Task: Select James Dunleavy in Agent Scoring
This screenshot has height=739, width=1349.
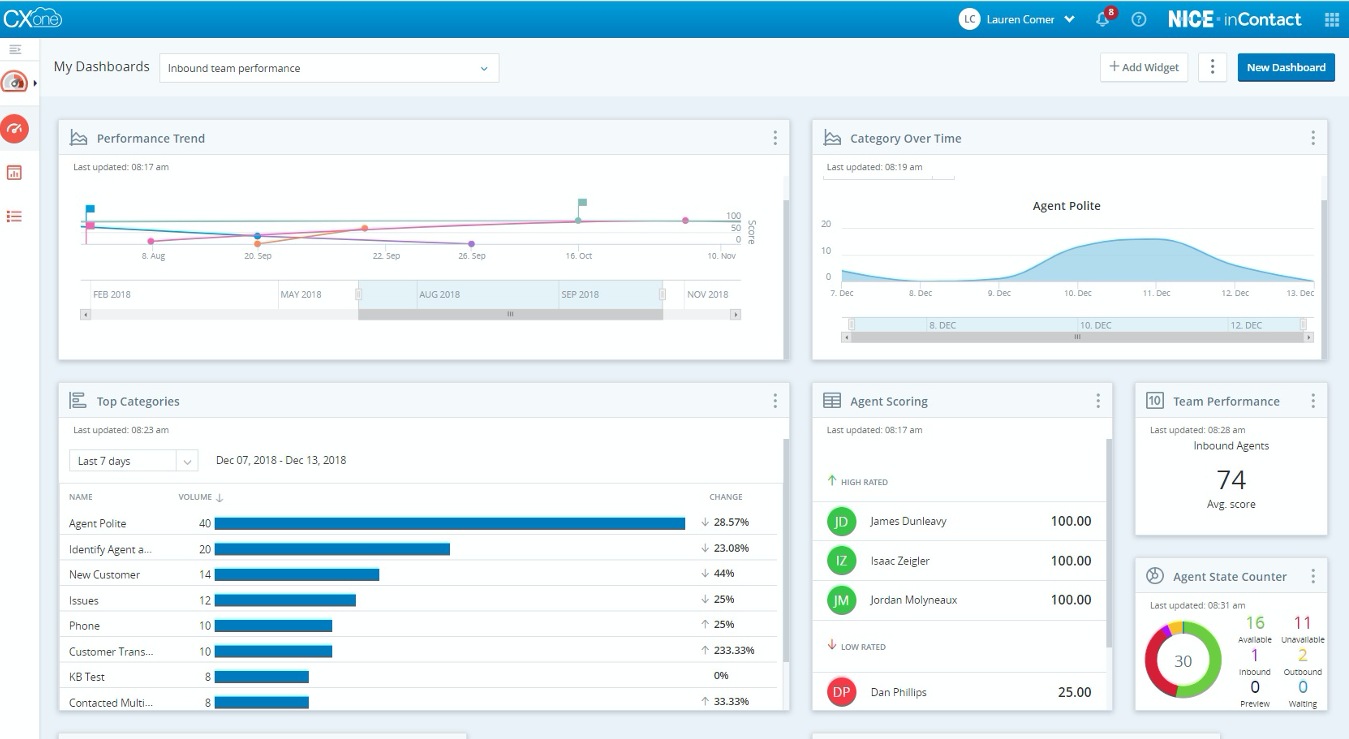Action: (x=908, y=521)
